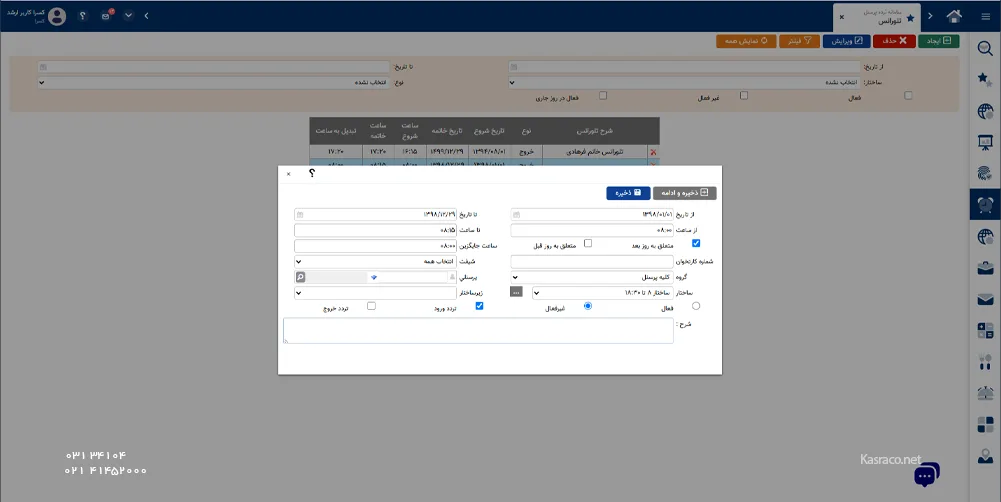The height and width of the screenshot is (502, 1001).
Task: Click the 'ذخیره و ادامه' button
Action: [x=685, y=193]
